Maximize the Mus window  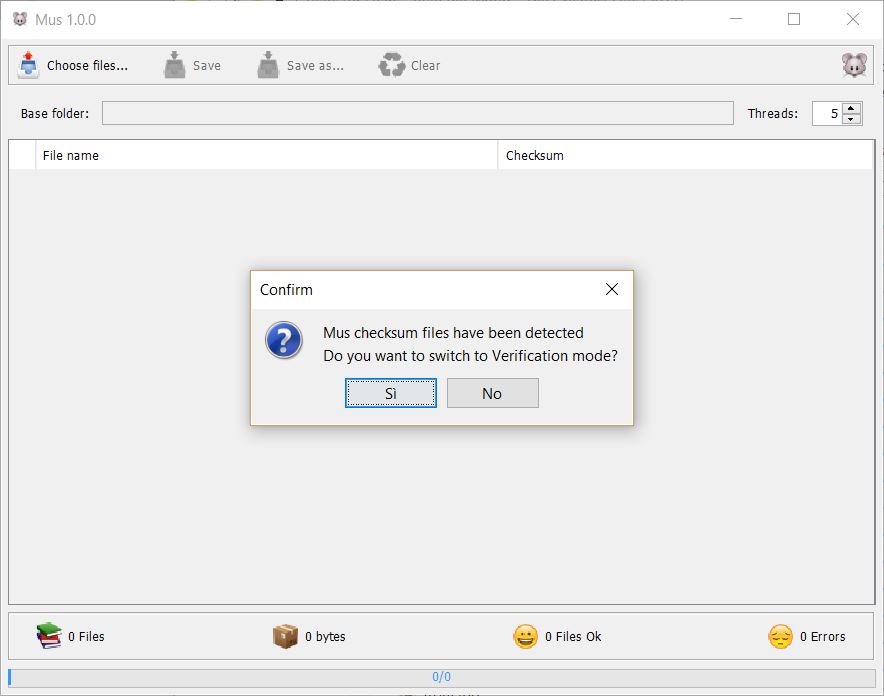(794, 19)
